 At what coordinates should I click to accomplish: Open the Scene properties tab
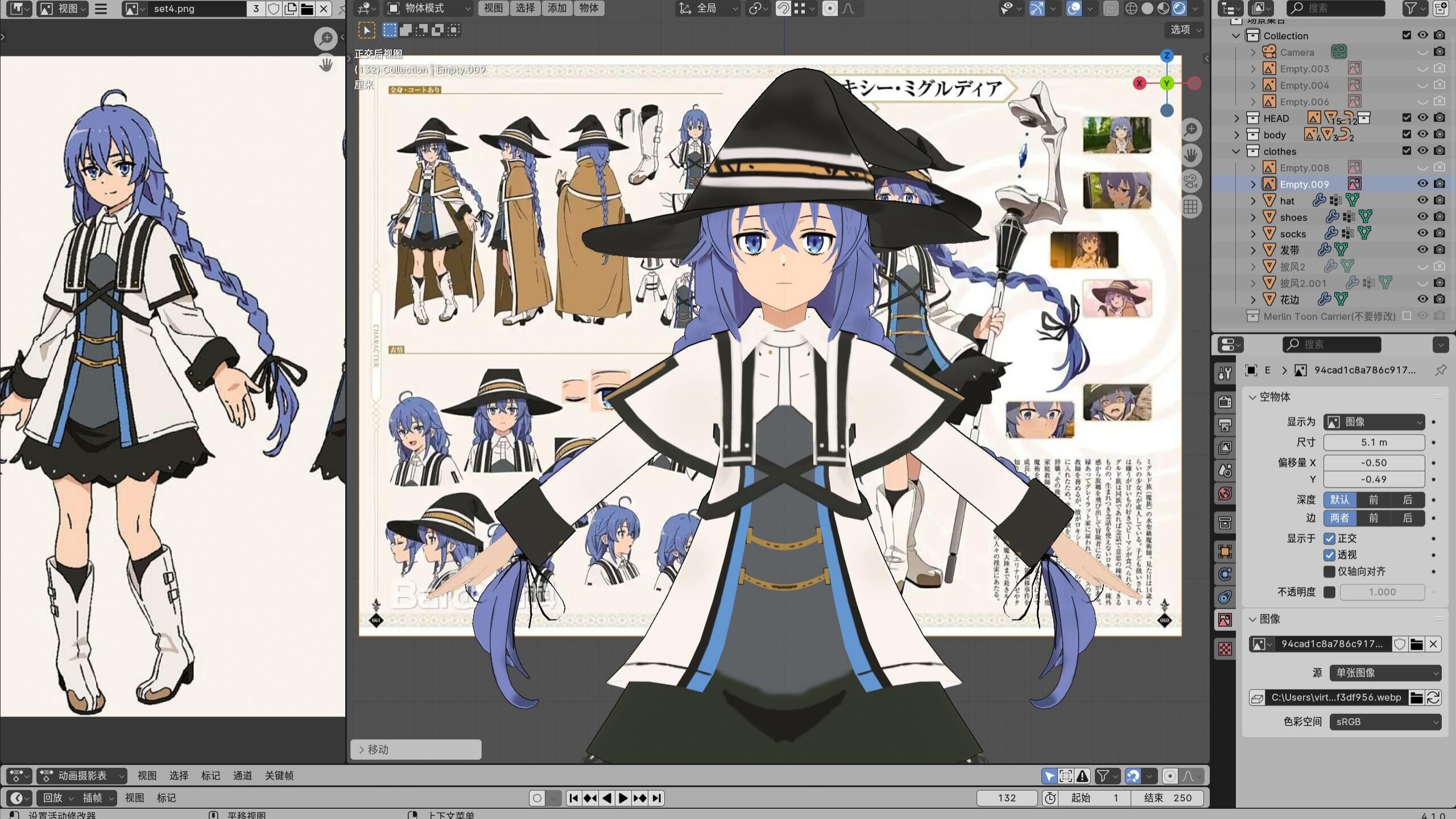[x=1225, y=470]
